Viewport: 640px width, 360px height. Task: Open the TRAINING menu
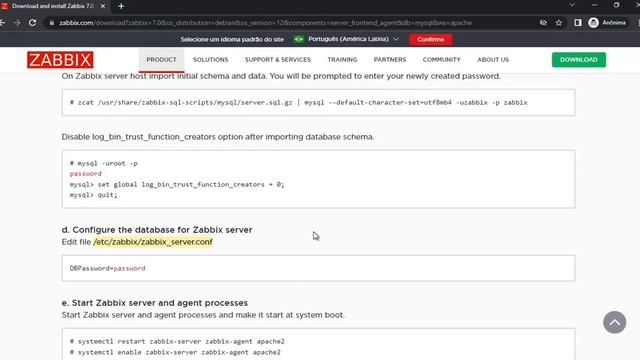pos(342,60)
